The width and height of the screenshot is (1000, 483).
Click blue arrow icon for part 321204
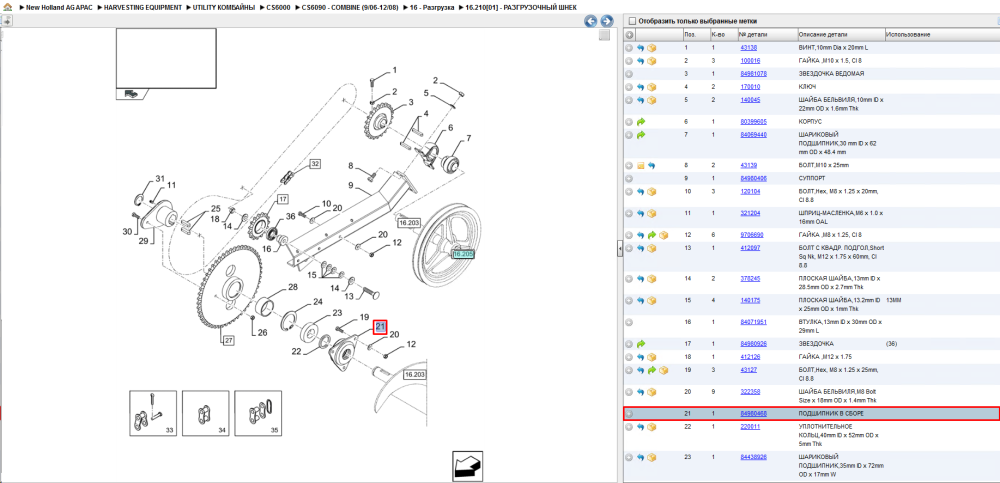pyautogui.click(x=641, y=213)
